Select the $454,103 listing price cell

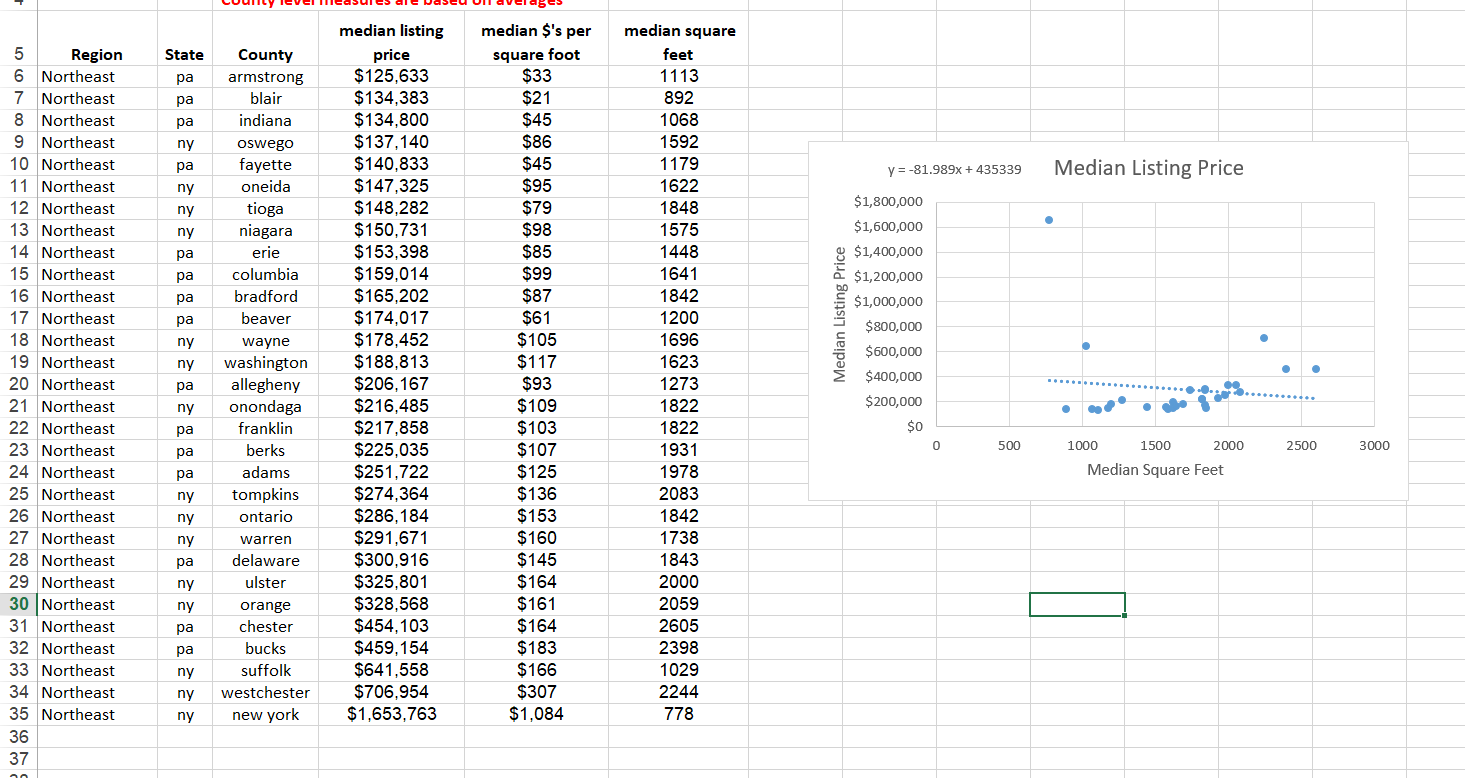click(x=391, y=627)
